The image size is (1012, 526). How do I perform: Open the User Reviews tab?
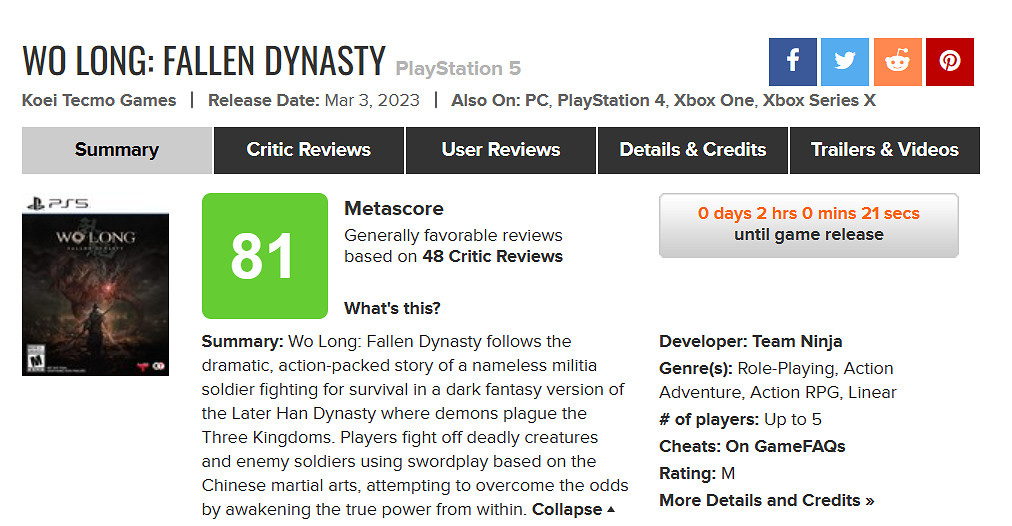point(501,150)
